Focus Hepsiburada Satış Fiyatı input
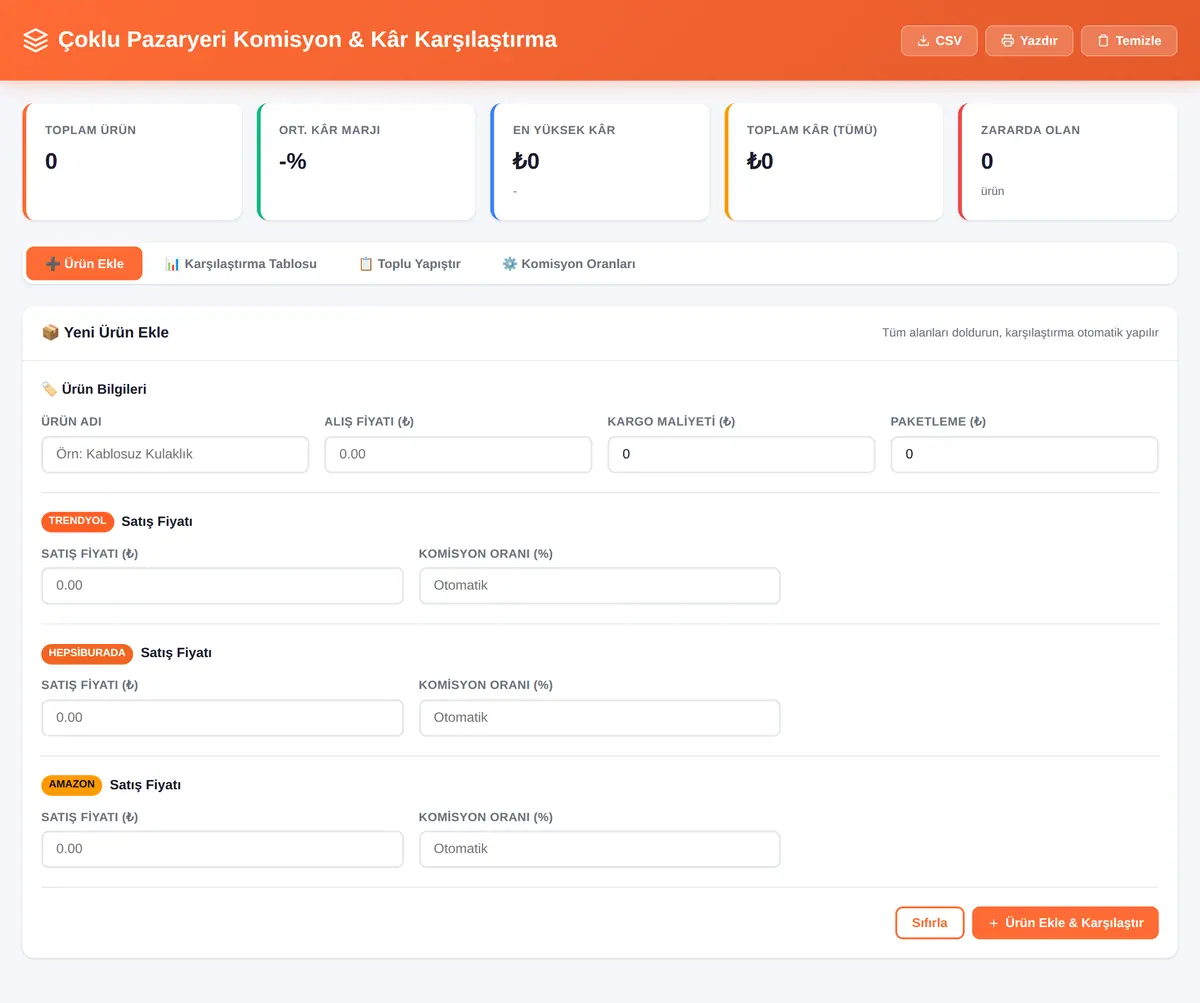The height and width of the screenshot is (1003, 1200). tap(222, 718)
